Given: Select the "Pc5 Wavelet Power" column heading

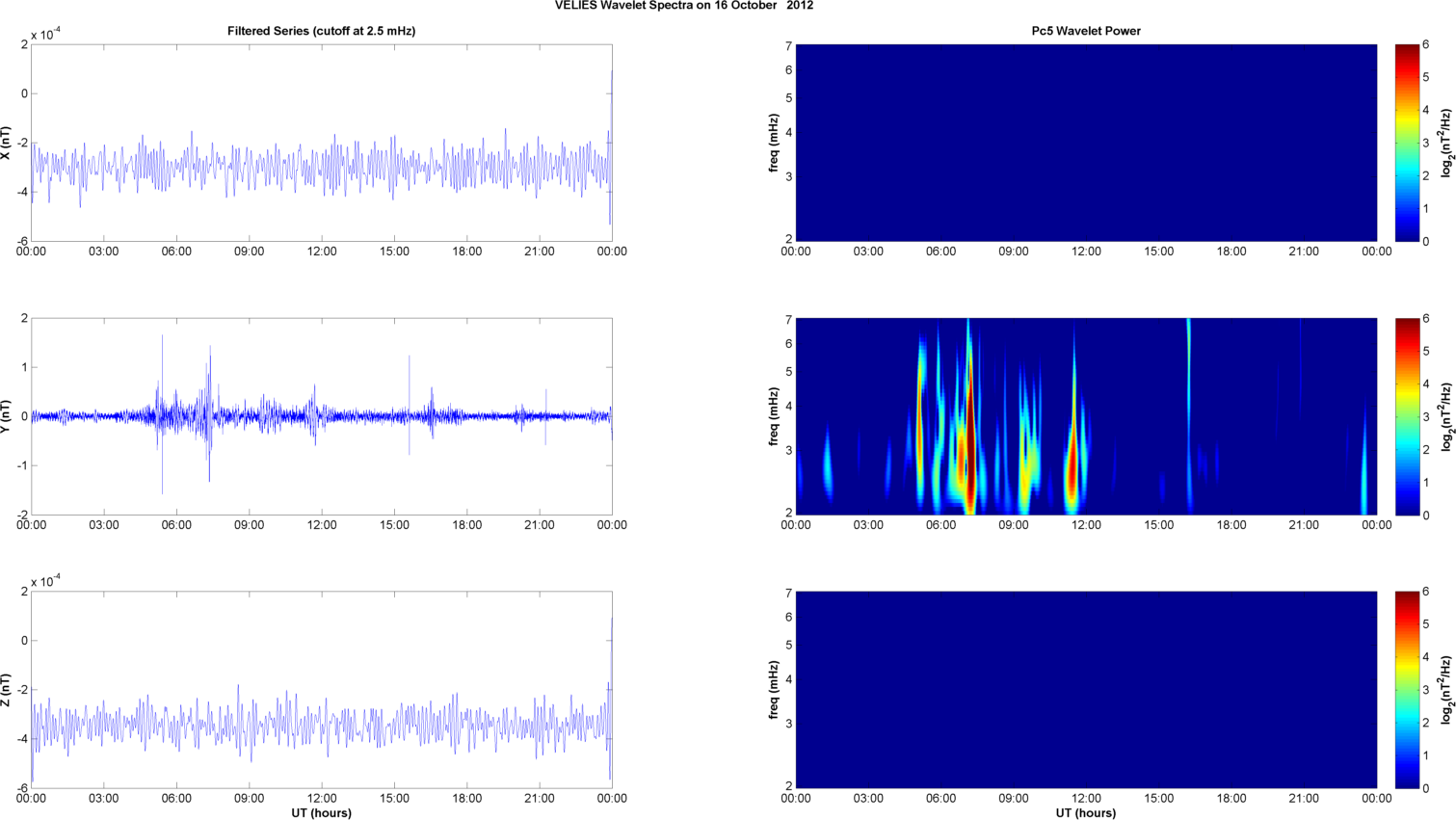Looking at the screenshot, I should 1086,31.
